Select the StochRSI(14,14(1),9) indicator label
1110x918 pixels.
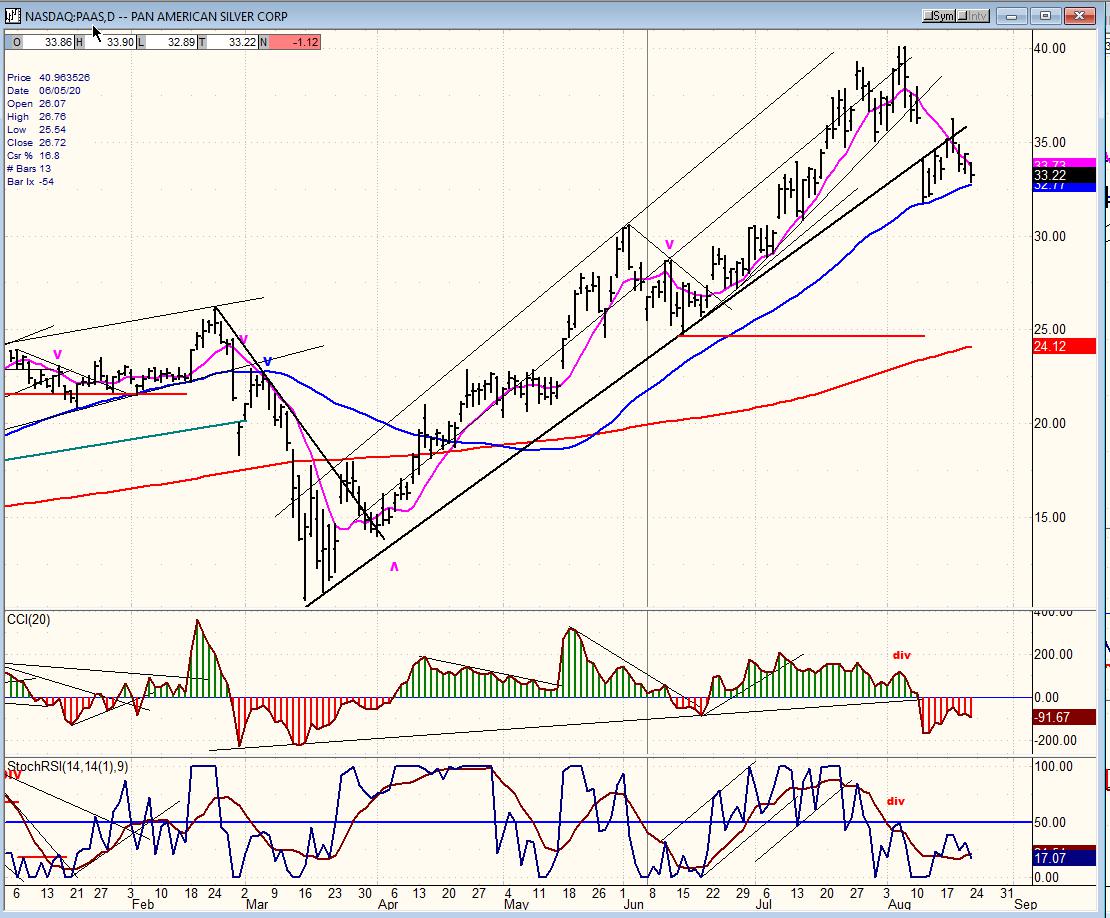[68, 767]
